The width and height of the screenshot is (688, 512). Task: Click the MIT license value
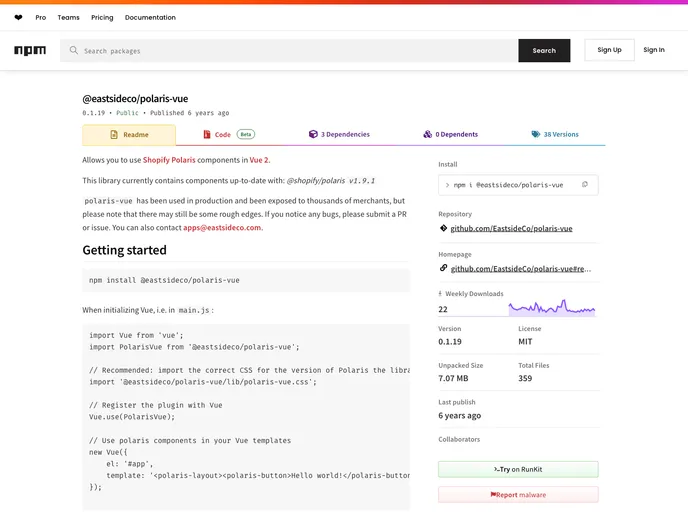click(525, 342)
